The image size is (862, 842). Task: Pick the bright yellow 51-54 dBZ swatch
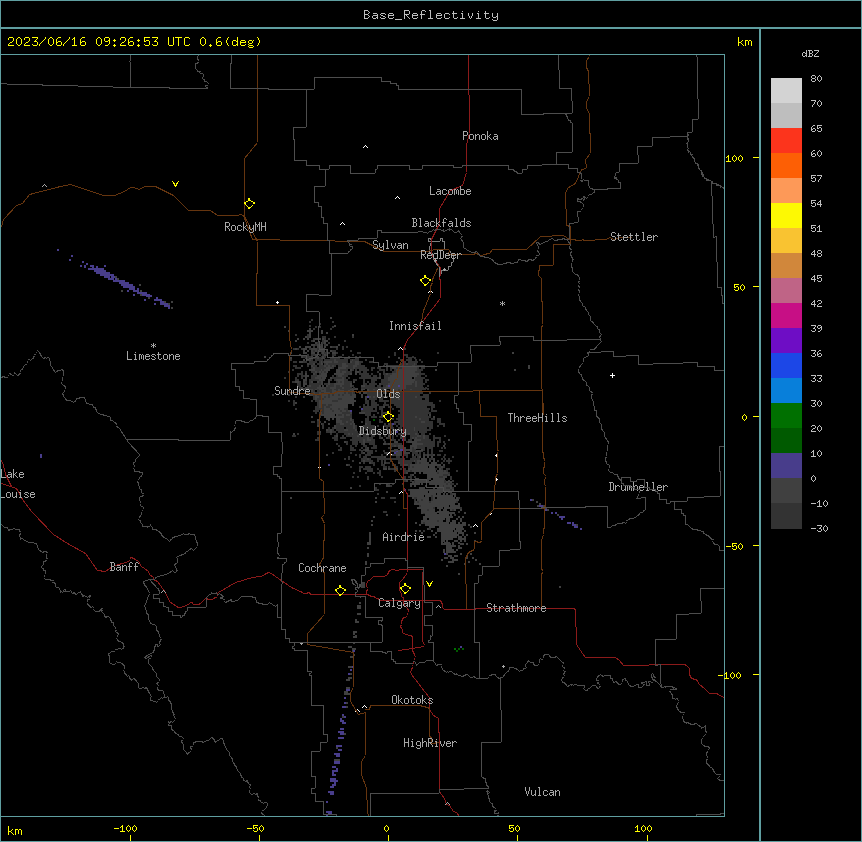click(x=786, y=215)
